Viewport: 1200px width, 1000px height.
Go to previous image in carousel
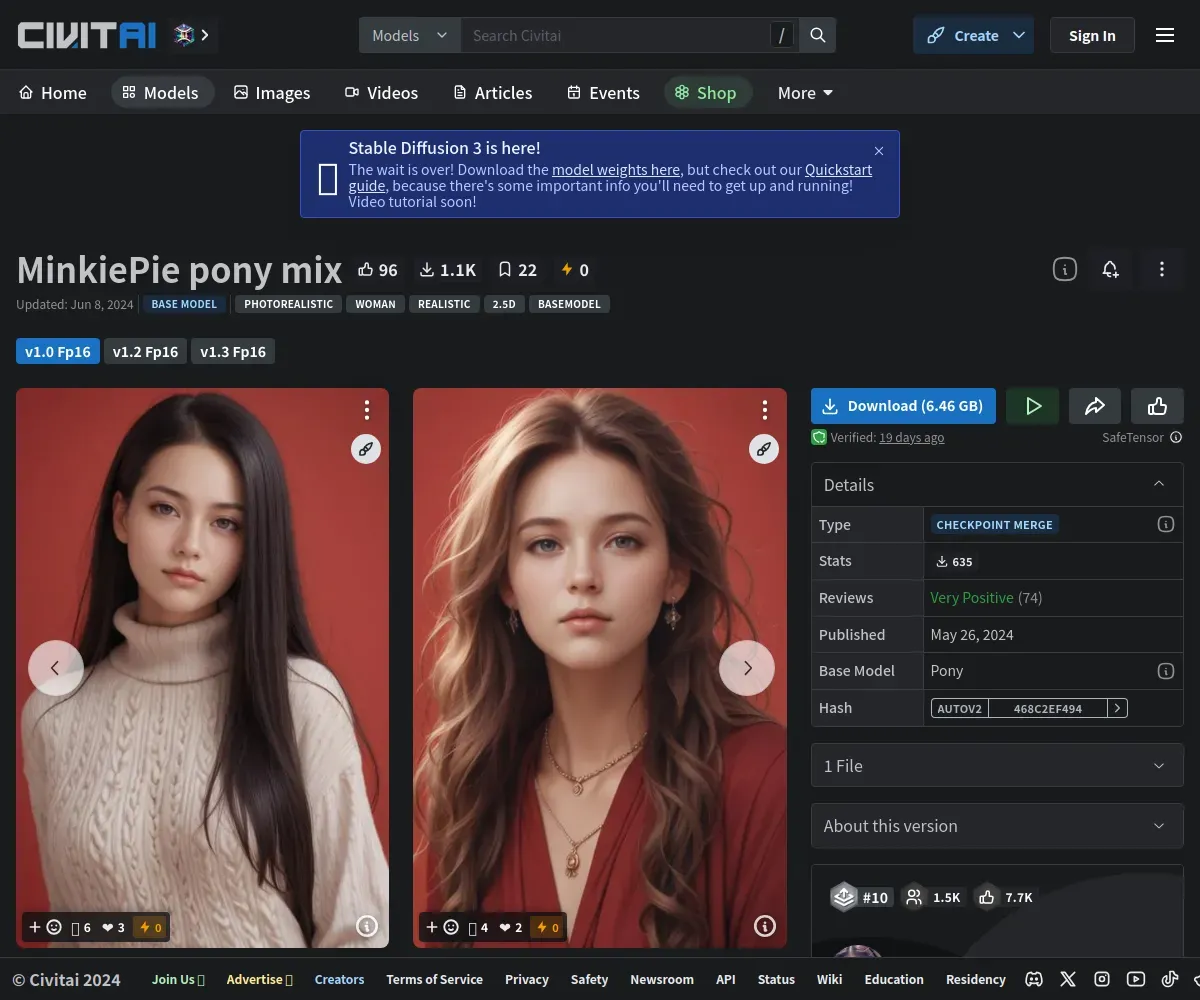coord(56,668)
